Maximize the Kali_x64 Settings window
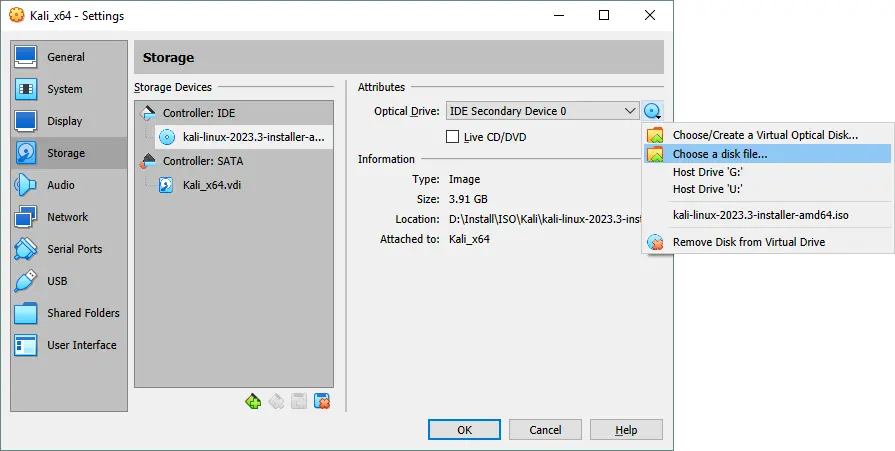895x451 pixels. click(x=604, y=15)
